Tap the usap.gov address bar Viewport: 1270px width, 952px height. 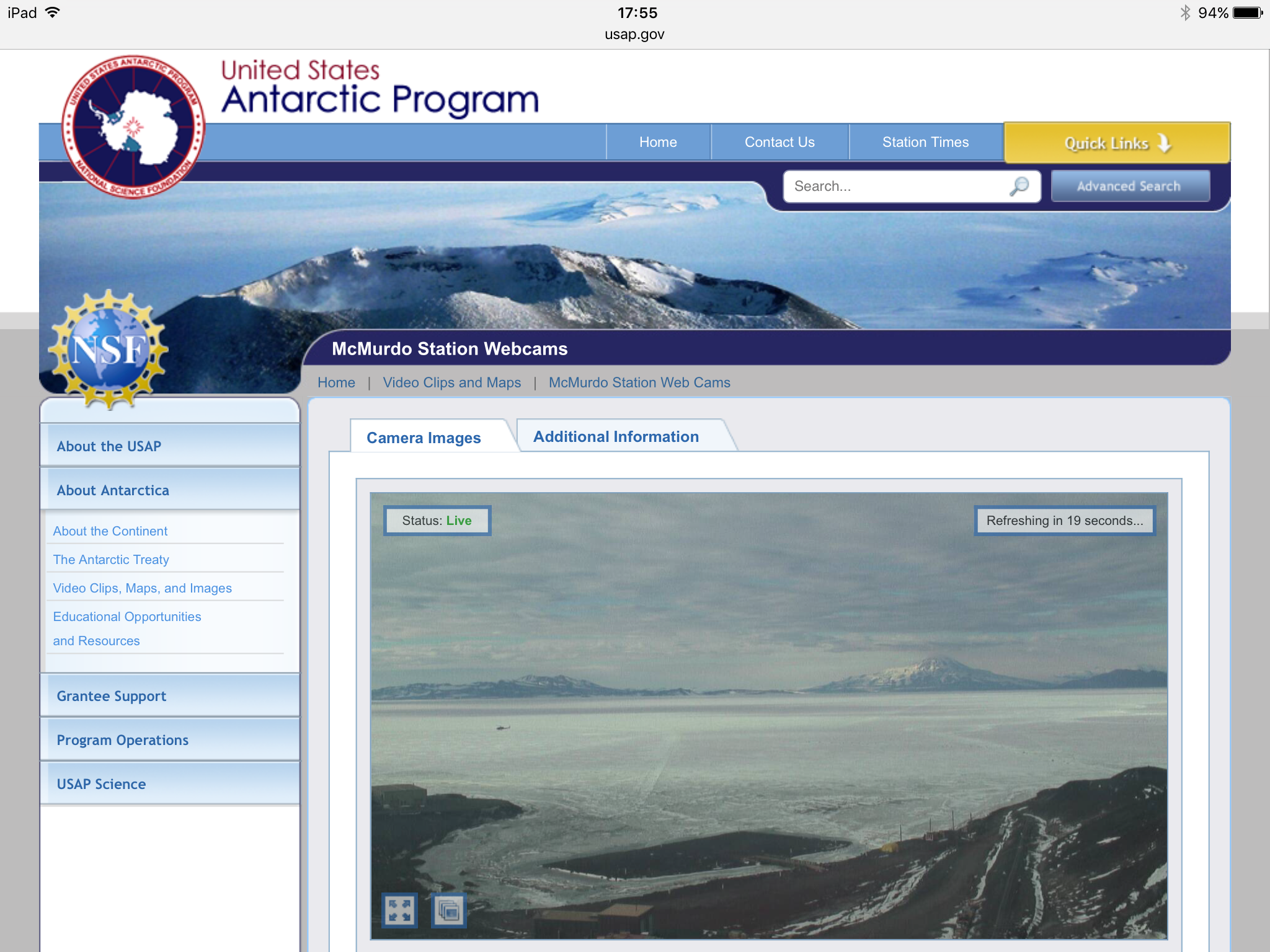coord(634,34)
